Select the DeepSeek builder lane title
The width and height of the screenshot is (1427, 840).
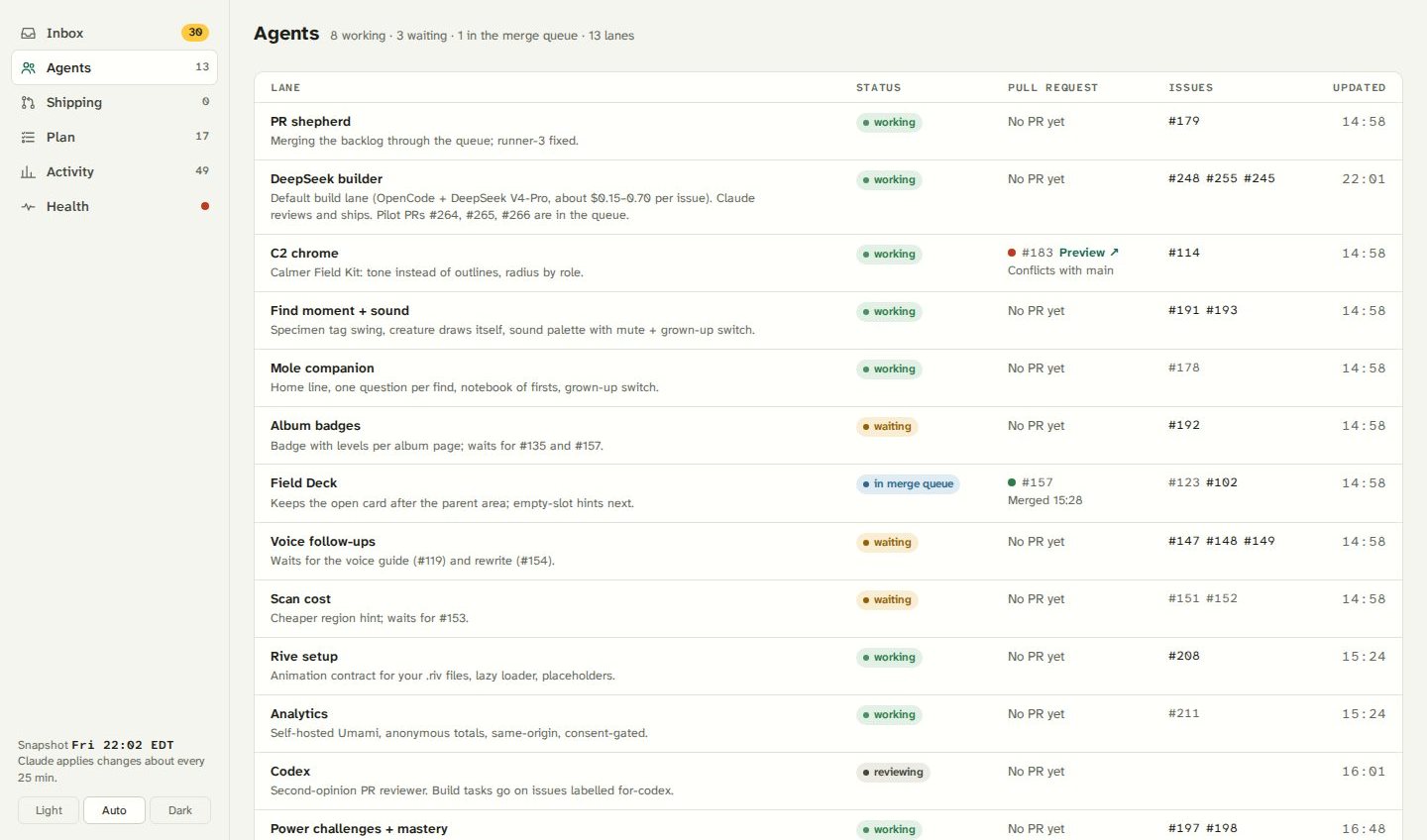click(326, 179)
